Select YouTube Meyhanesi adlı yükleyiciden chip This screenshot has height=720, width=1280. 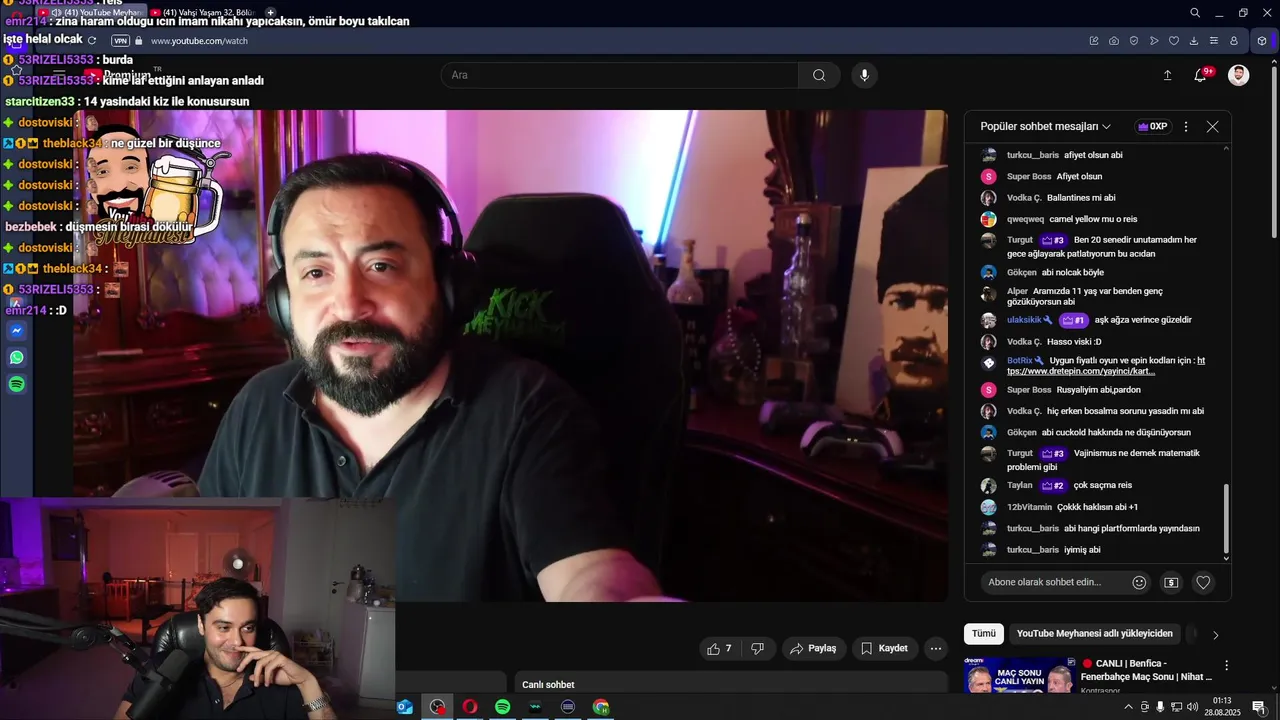1095,634
